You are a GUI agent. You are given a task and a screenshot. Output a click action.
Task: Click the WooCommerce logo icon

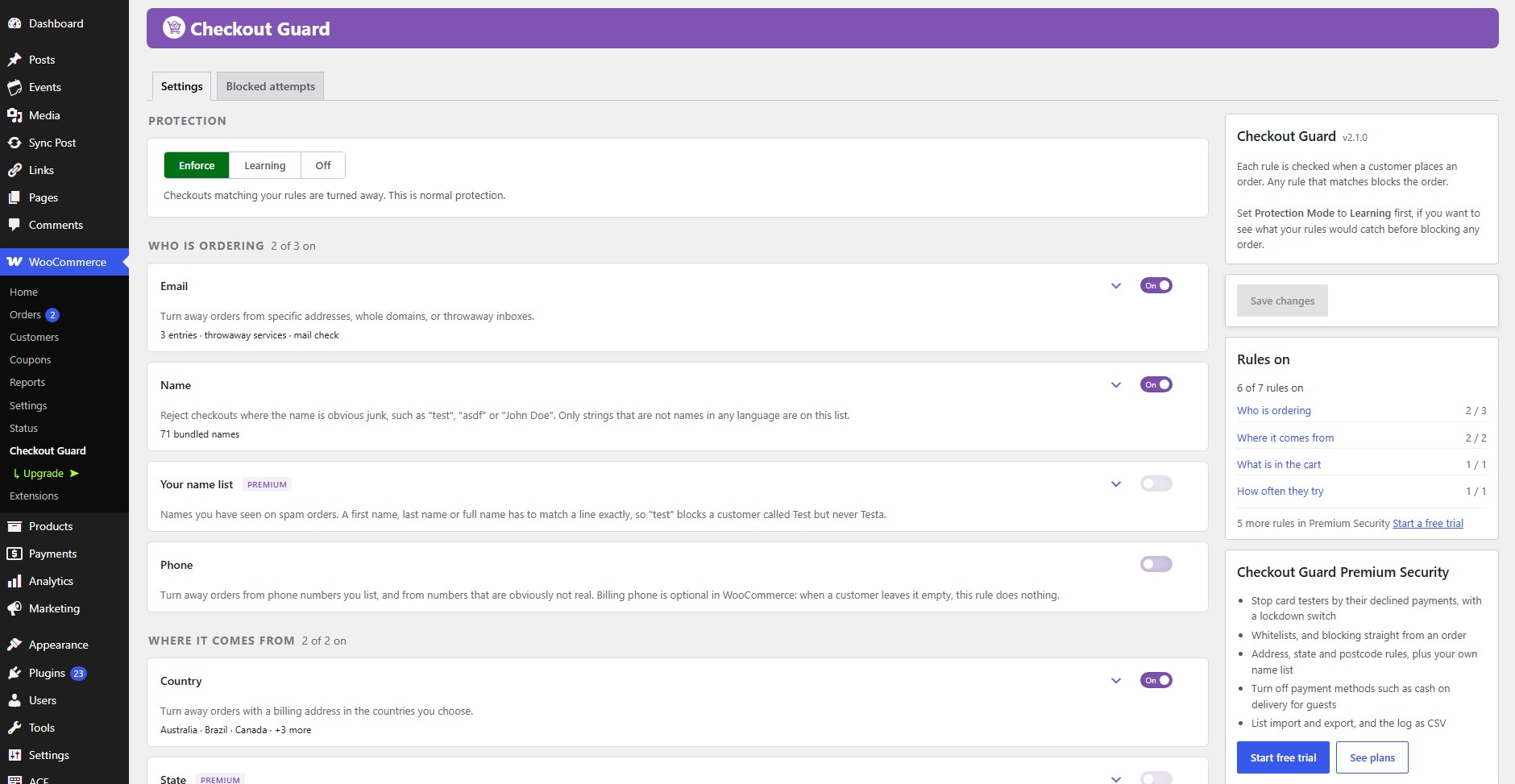click(15, 262)
